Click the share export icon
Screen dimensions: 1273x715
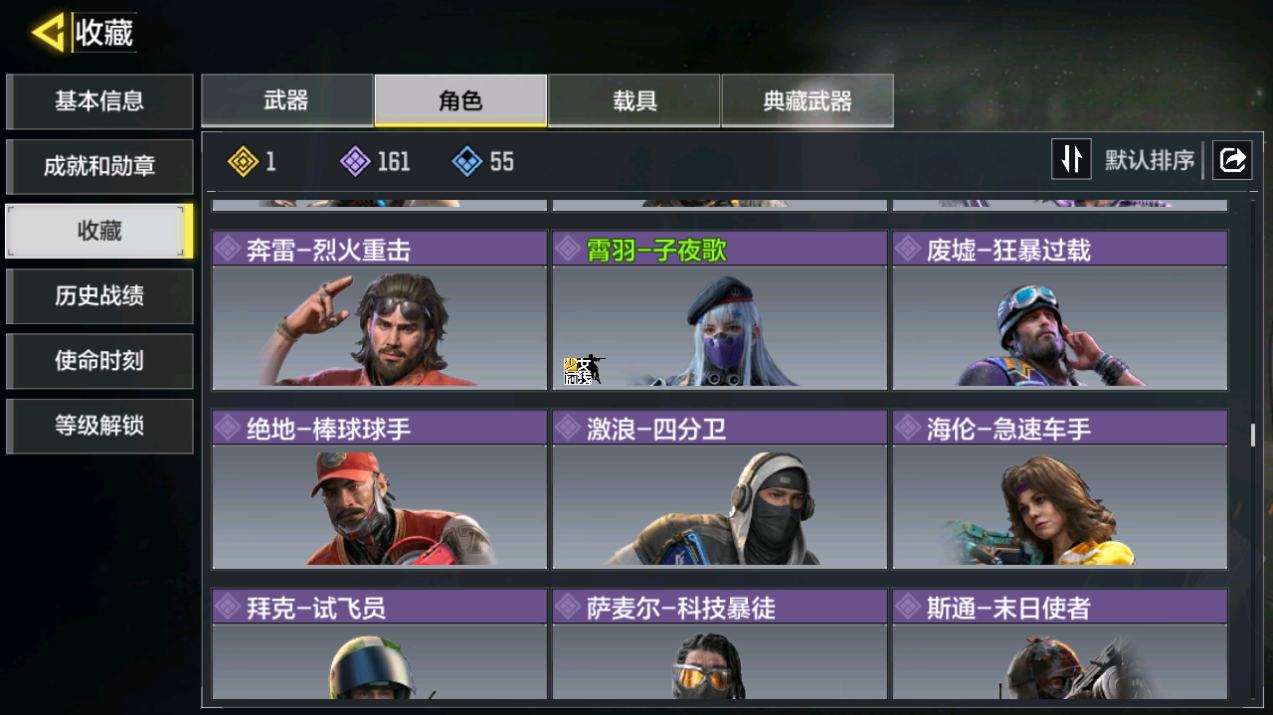point(1232,160)
